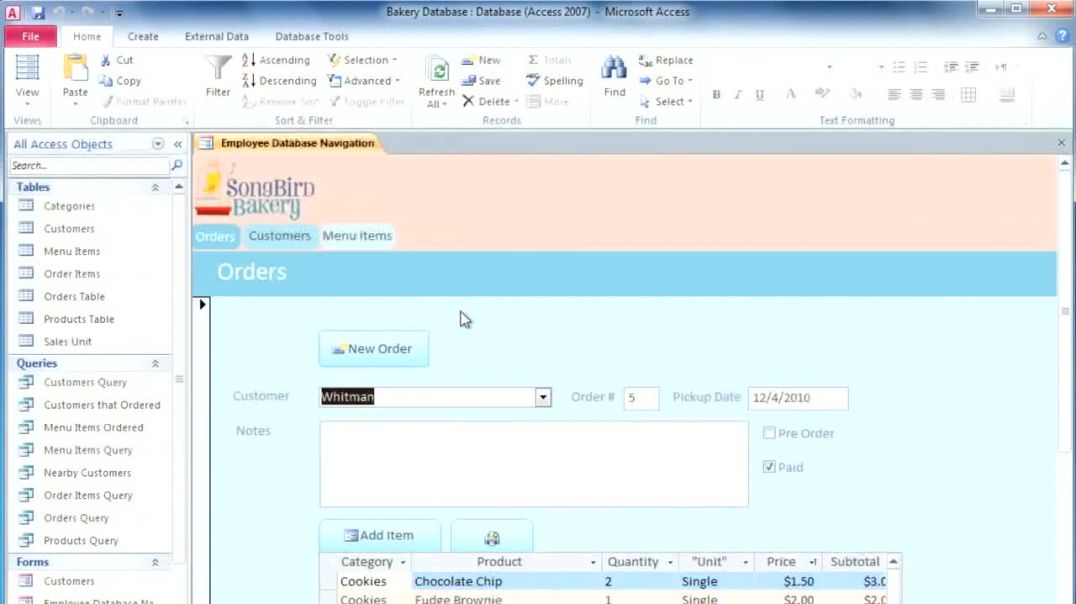
Task: Click the navigation pane search magnifier
Action: click(176, 165)
